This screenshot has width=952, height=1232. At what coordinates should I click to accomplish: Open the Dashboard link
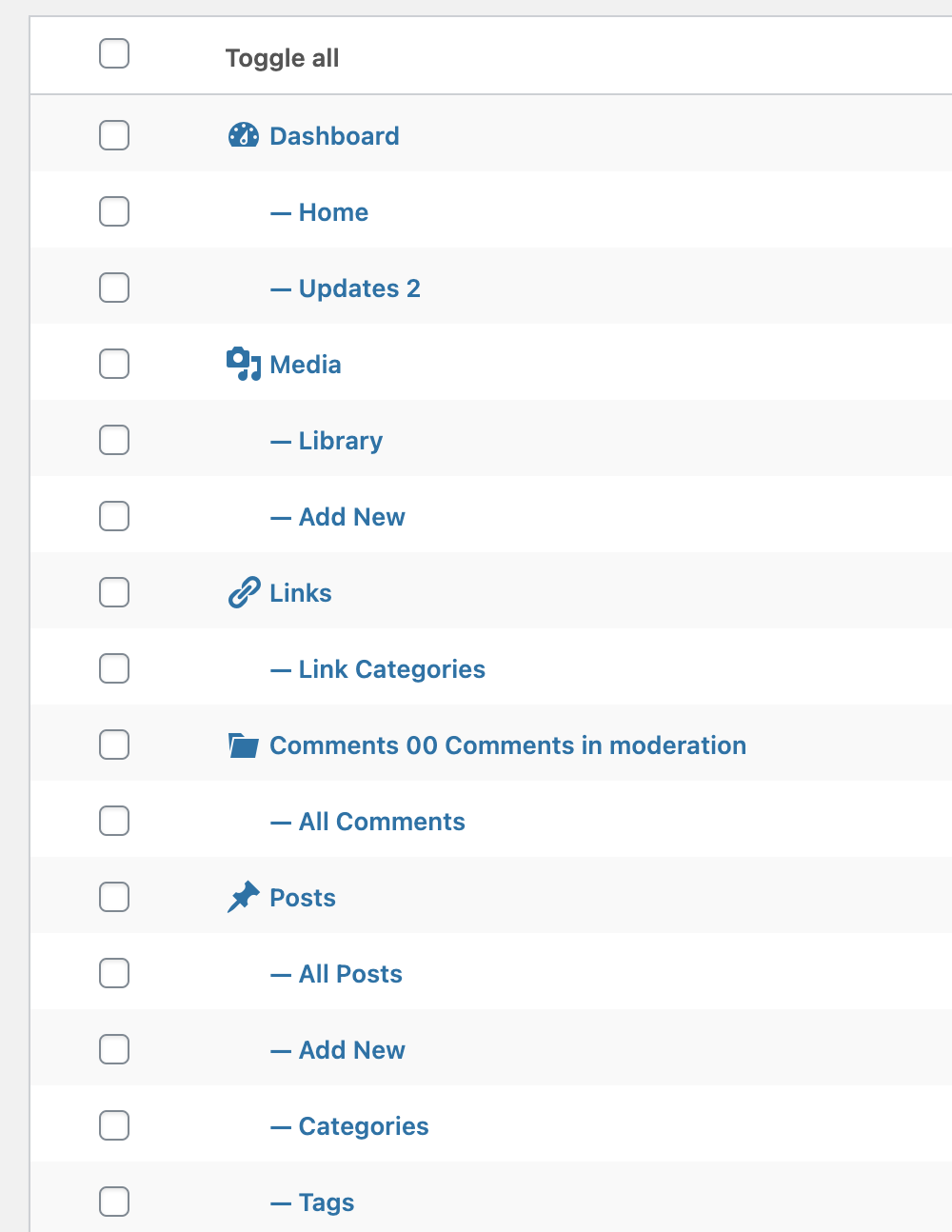[x=334, y=135]
